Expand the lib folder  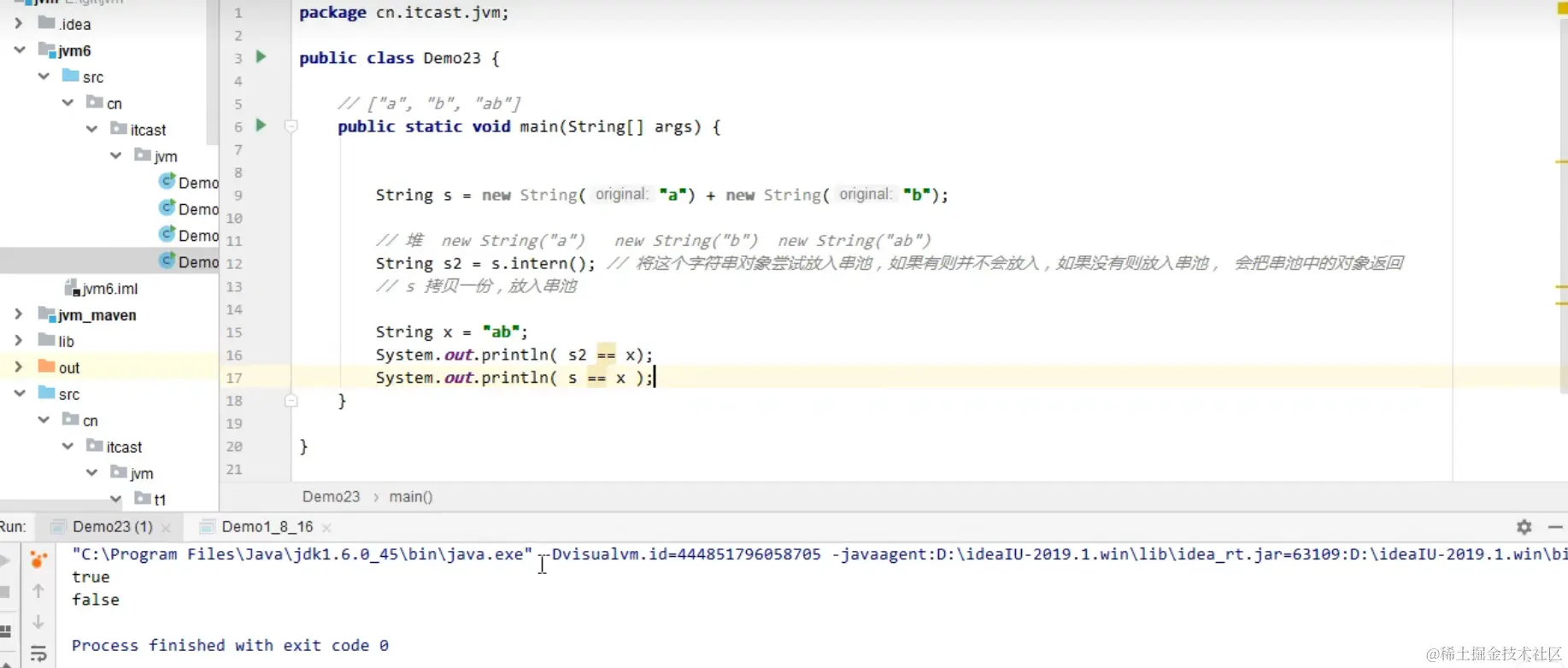point(19,341)
